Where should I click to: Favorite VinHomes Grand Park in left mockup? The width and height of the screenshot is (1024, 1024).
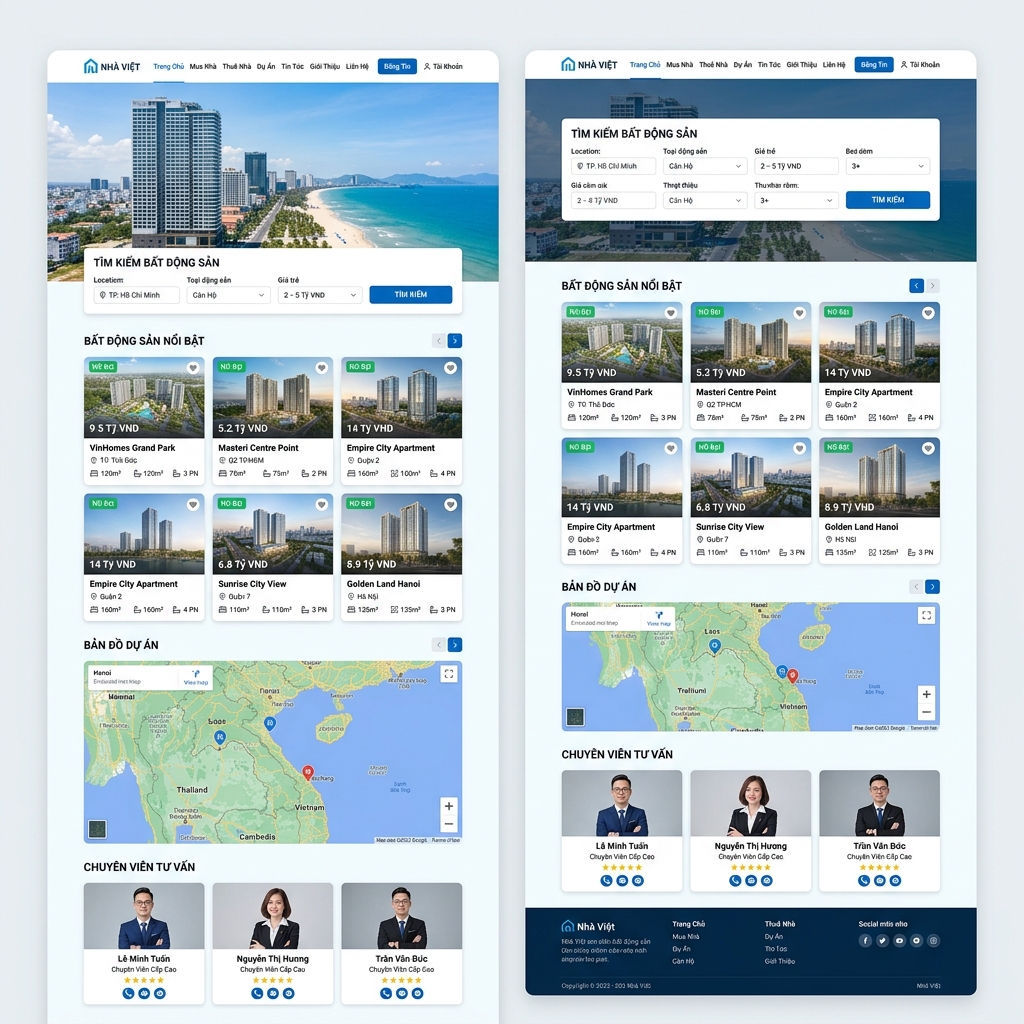coord(193,368)
